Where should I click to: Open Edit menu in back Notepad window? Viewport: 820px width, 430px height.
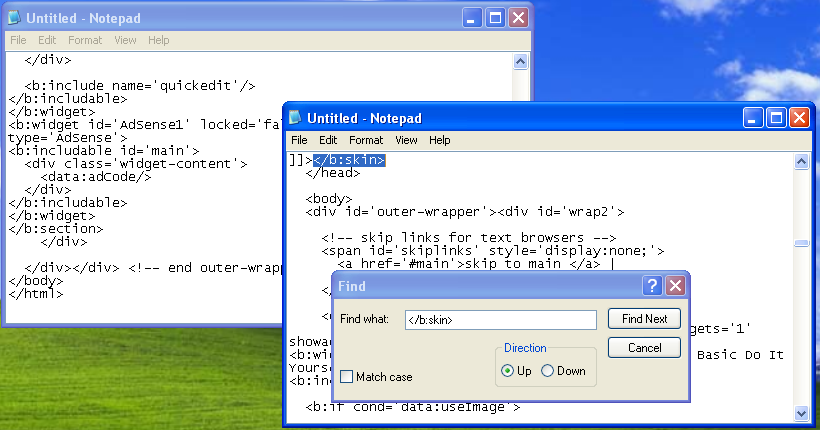click(47, 40)
